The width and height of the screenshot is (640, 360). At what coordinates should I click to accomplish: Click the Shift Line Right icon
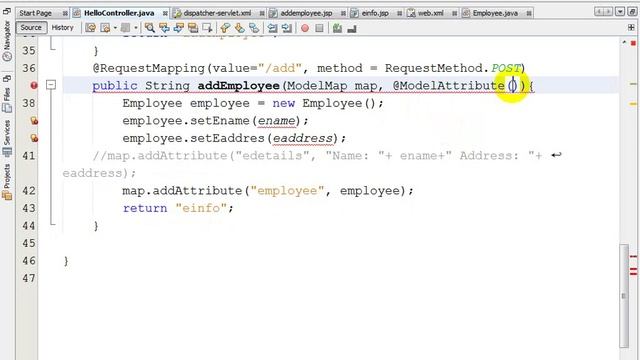point(287,28)
